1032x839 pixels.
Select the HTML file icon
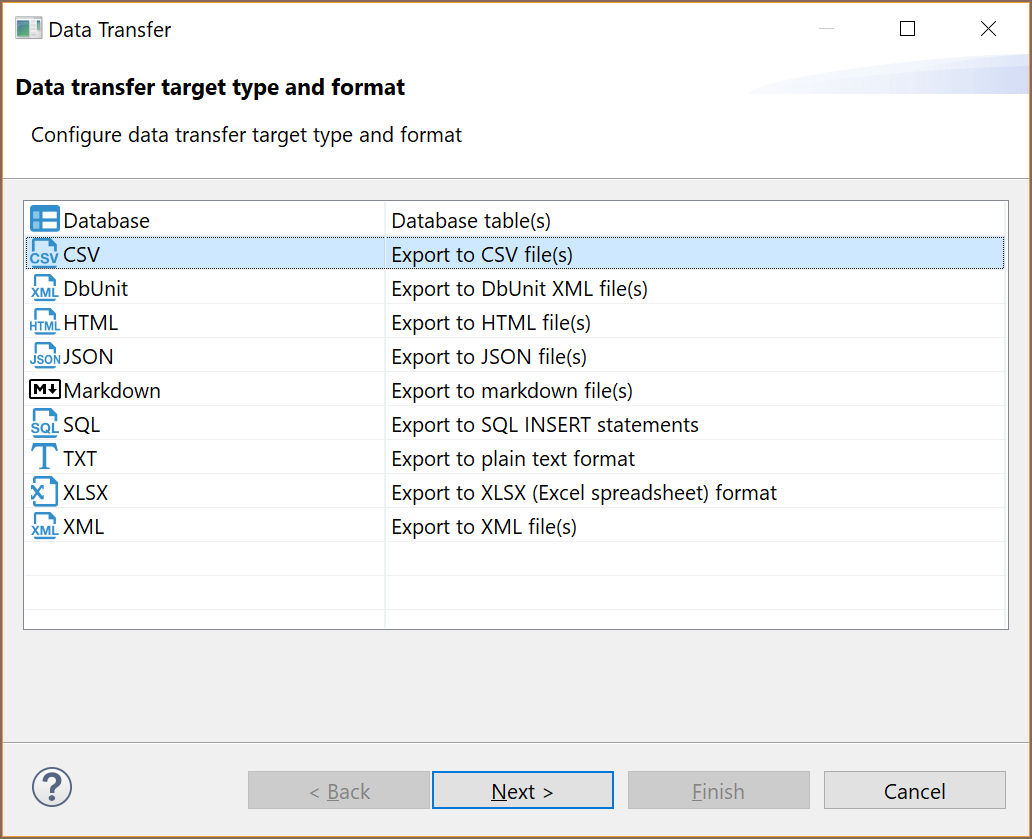(45, 322)
